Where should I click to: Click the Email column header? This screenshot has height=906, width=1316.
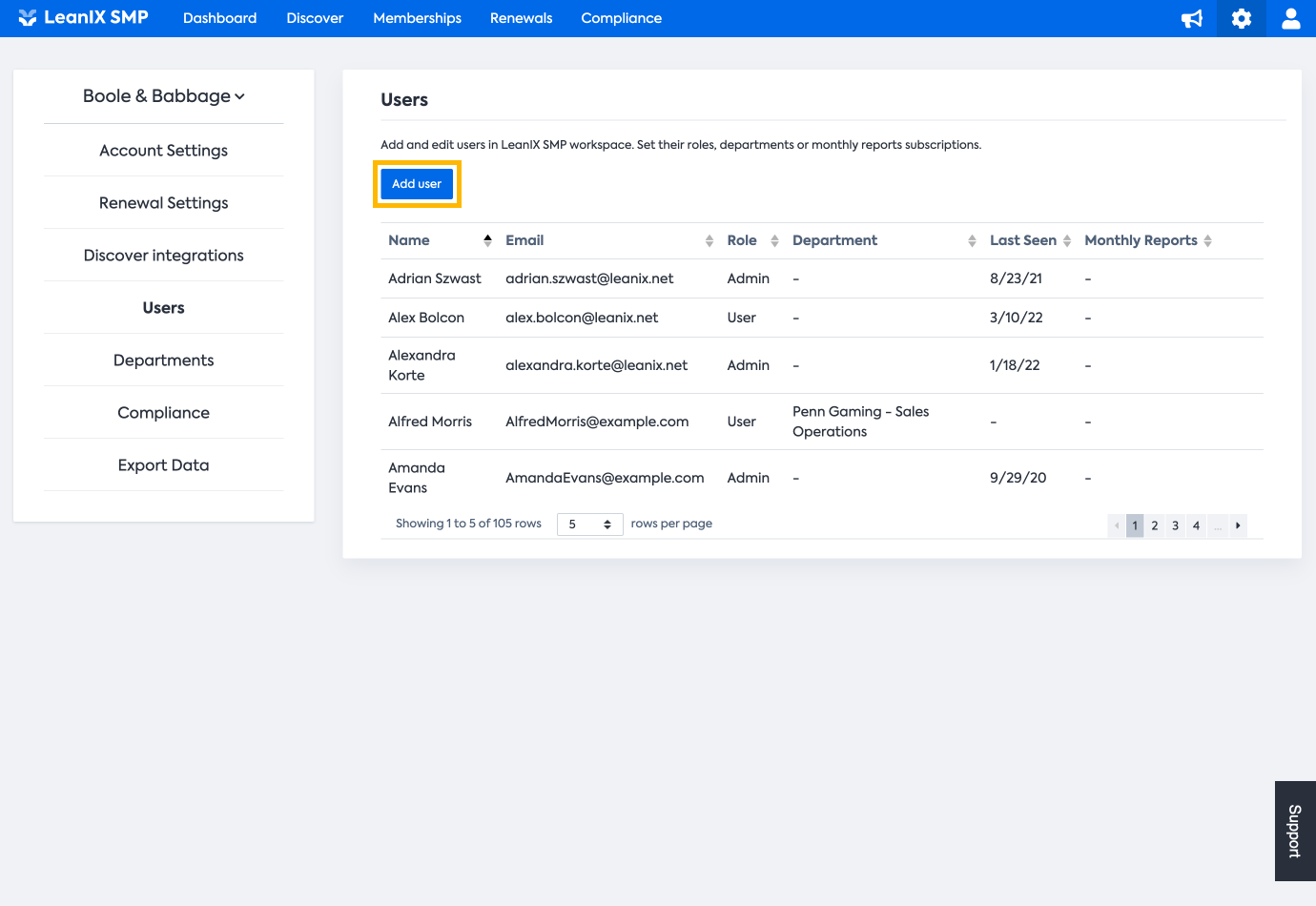click(524, 240)
